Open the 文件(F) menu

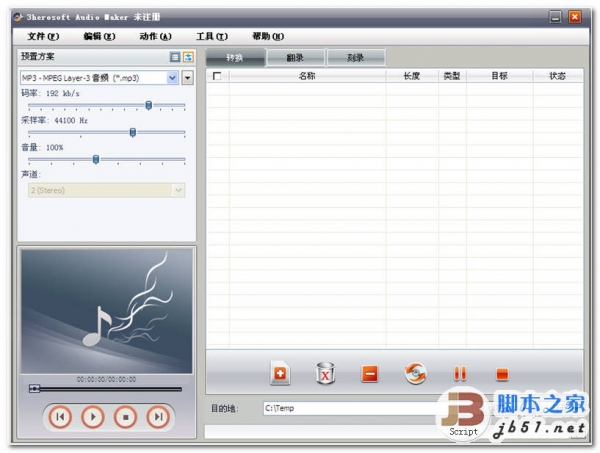[x=43, y=36]
